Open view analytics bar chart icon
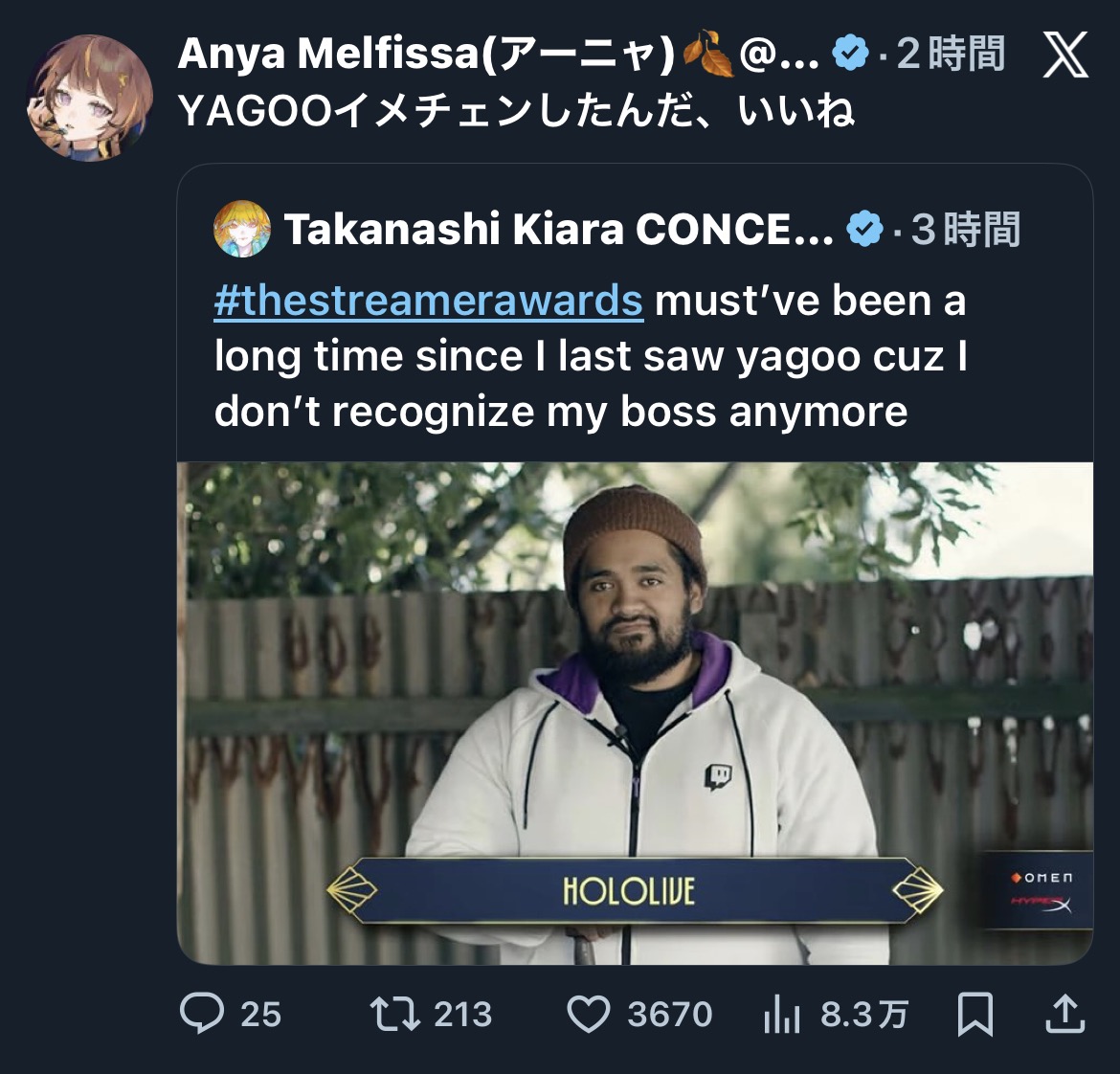 click(x=782, y=1014)
